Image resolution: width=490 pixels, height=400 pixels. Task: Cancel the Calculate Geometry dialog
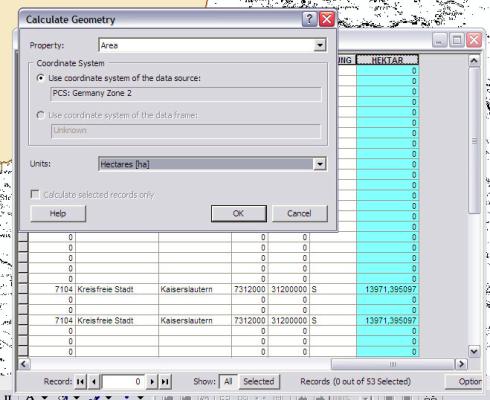(300, 213)
